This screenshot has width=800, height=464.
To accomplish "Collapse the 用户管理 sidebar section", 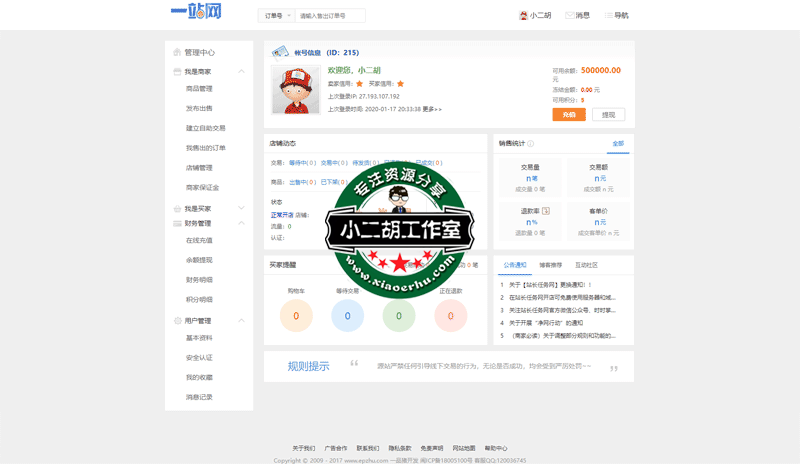I will coord(241,321).
